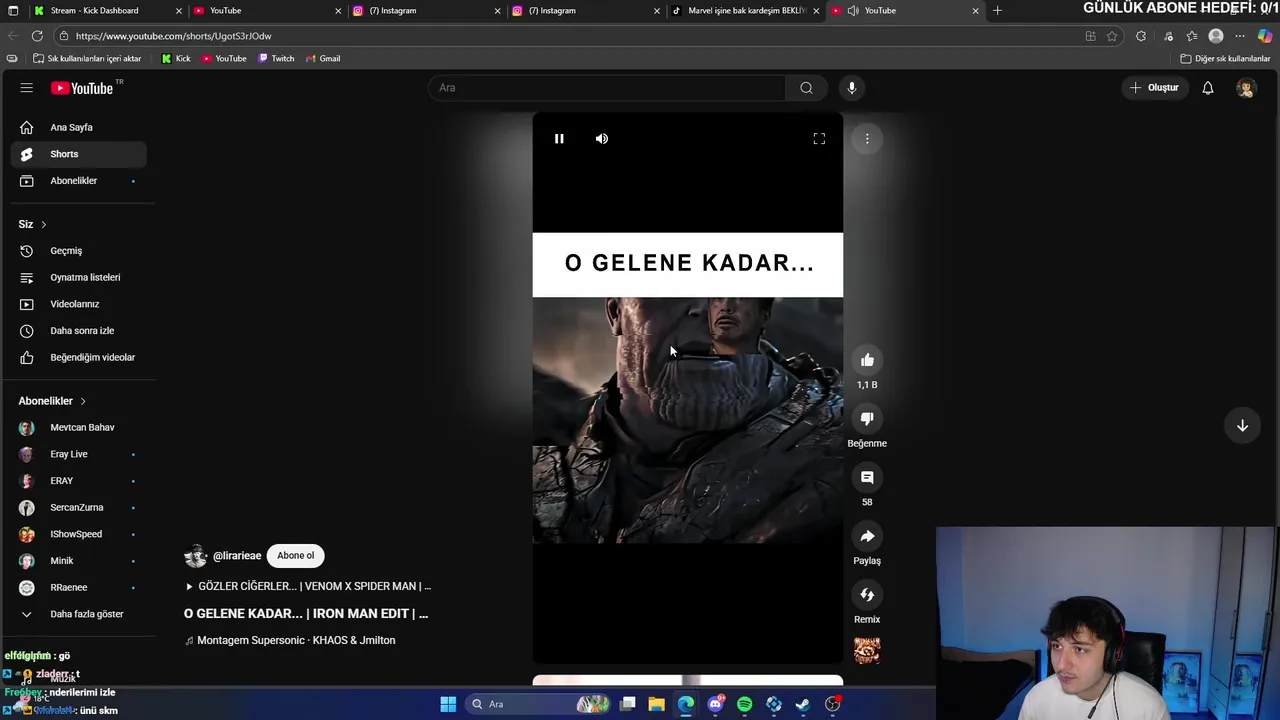Open Daha sonra izle list
The height and width of the screenshot is (720, 1280).
(79, 331)
